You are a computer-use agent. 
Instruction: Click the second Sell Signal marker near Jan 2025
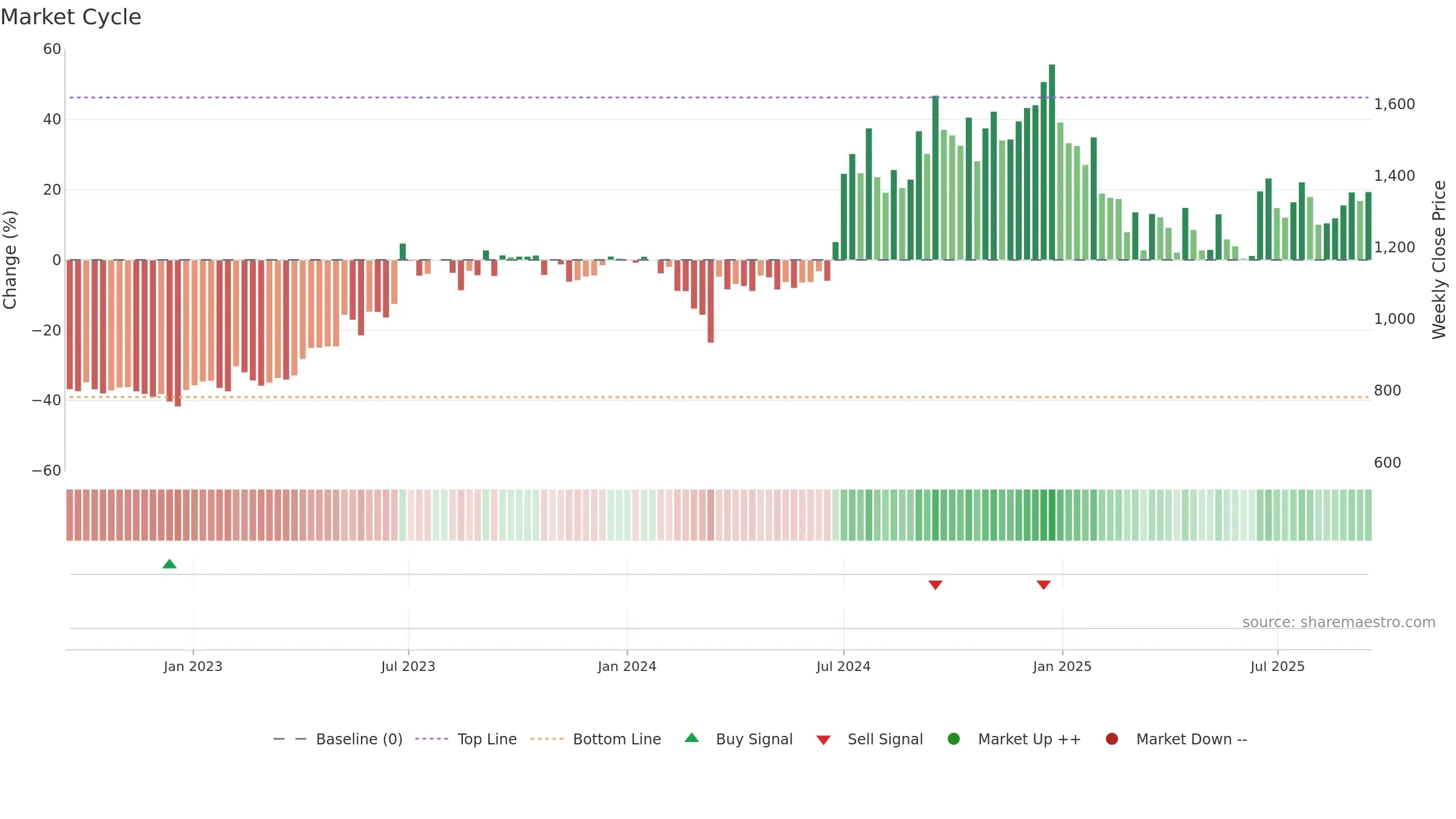point(1043,585)
